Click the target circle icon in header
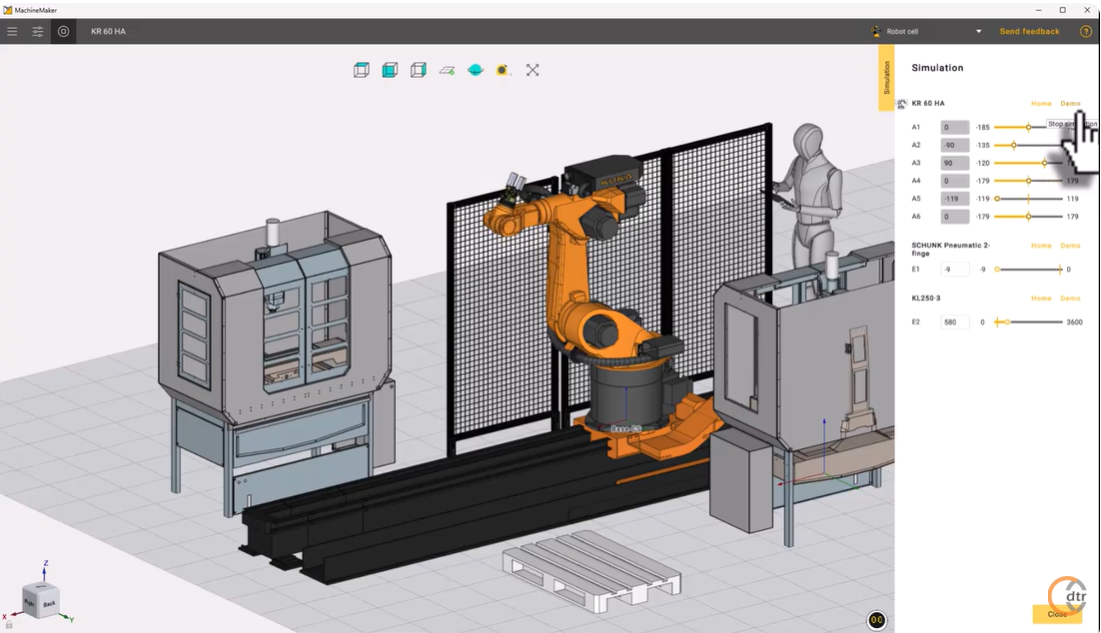Viewport: 1101px width, 633px height. click(x=63, y=31)
